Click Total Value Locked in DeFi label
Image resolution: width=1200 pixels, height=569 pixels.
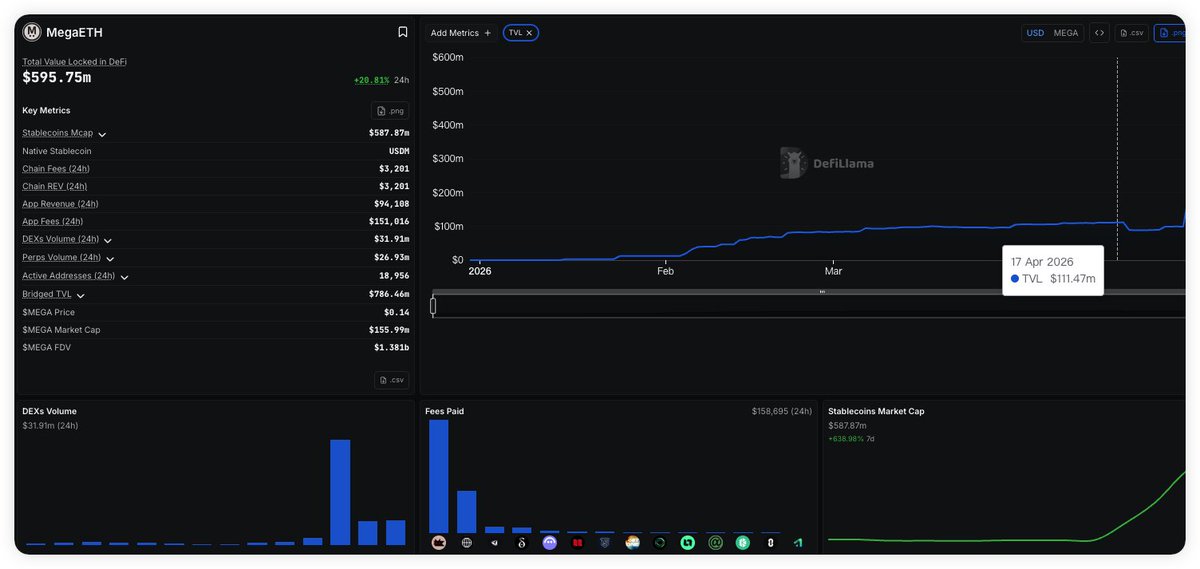click(74, 62)
